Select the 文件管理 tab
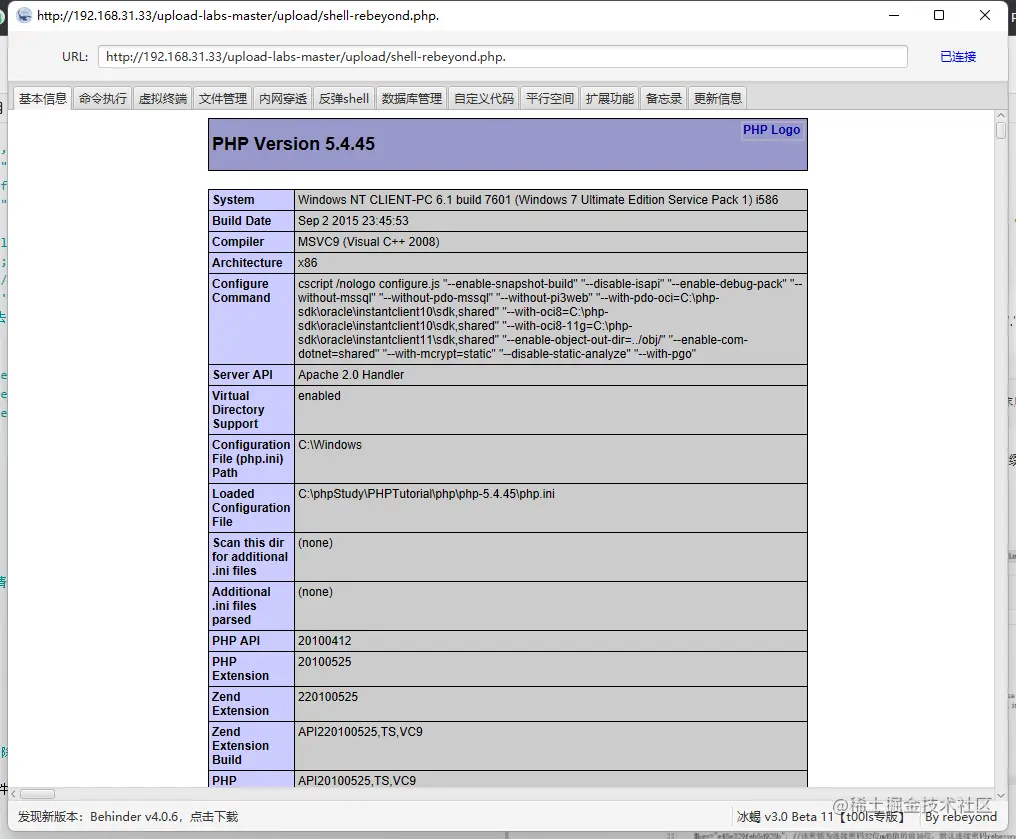This screenshot has width=1016, height=839. point(223,98)
